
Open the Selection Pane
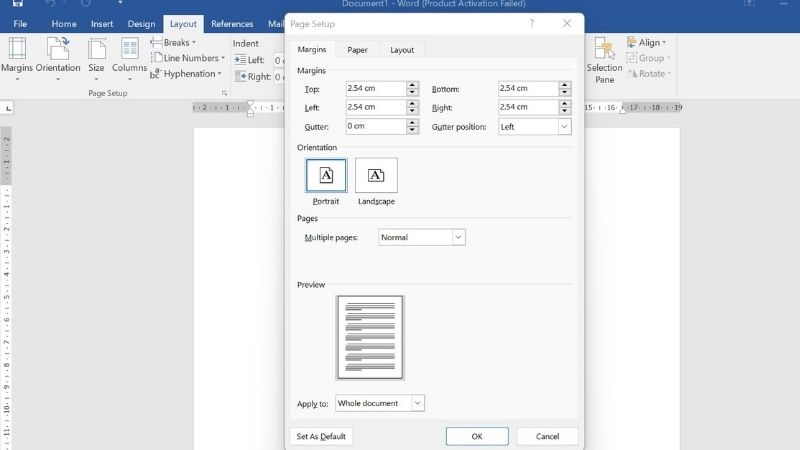tap(604, 60)
